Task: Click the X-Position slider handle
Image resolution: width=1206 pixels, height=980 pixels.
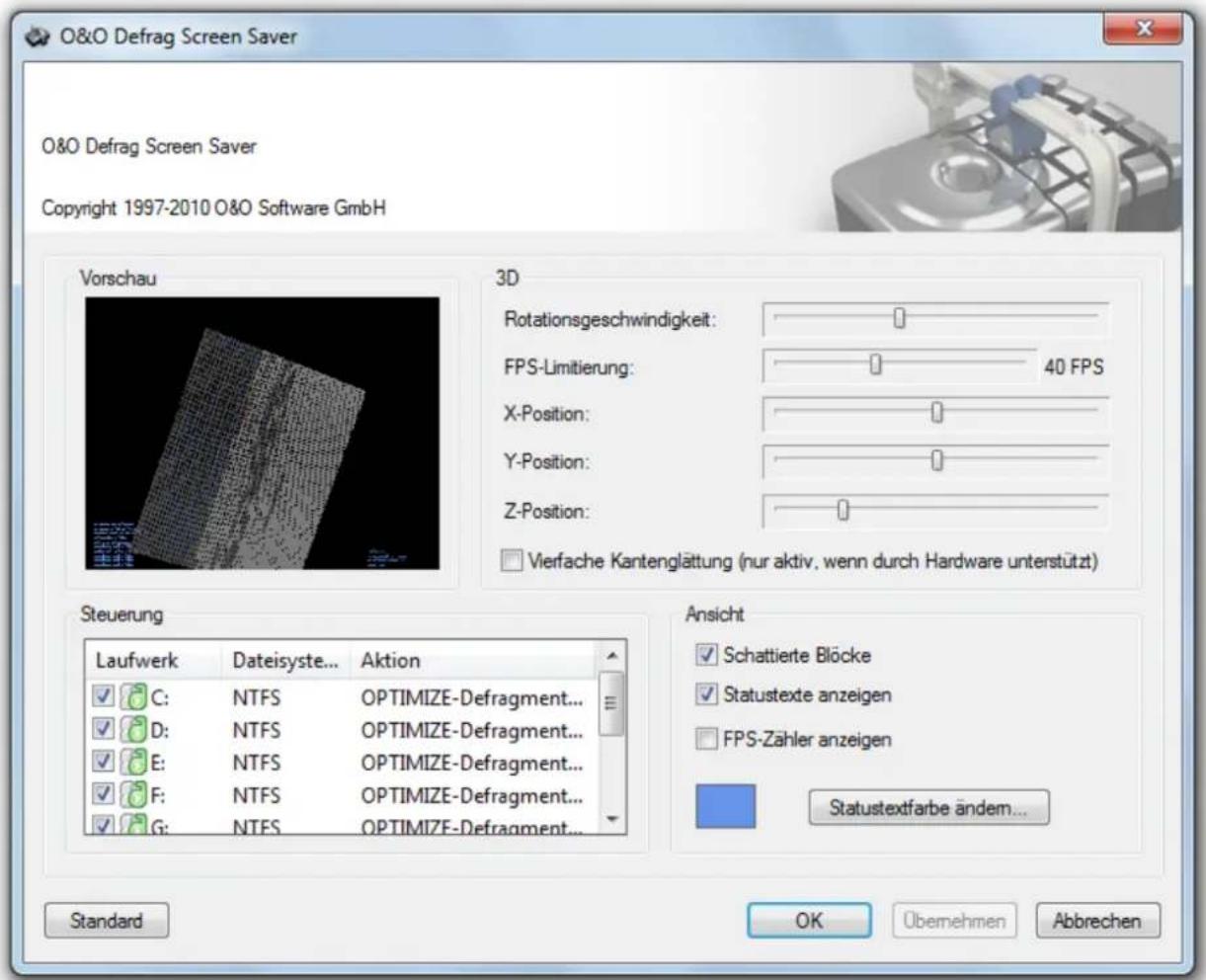Action: (x=937, y=412)
